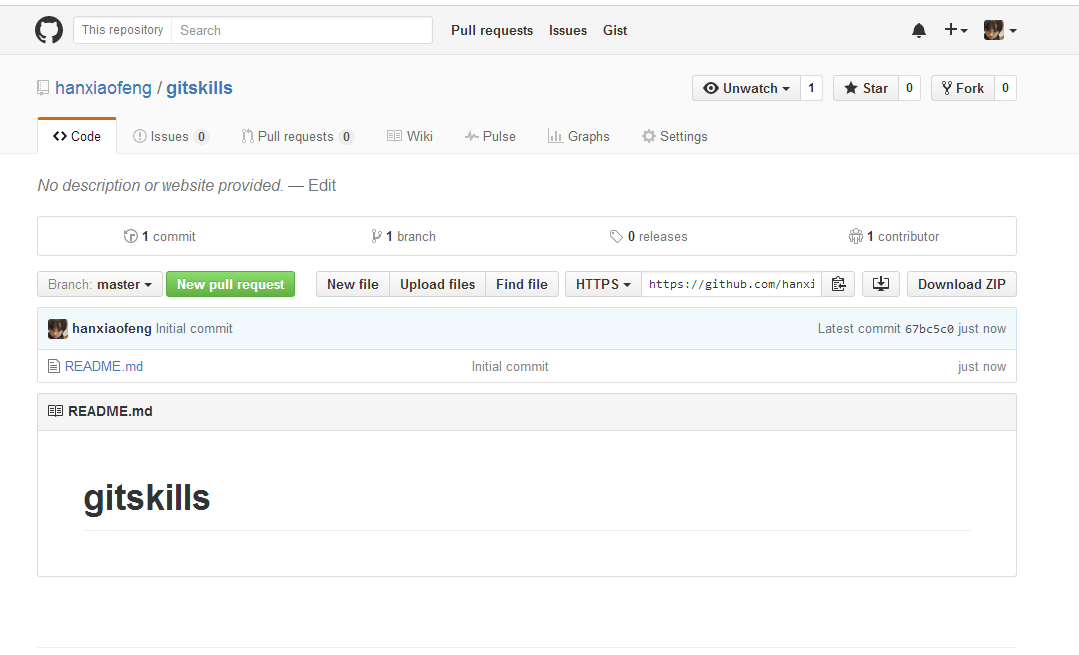Image resolution: width=1079 pixels, height=655 pixels.
Task: Click the New file button
Action: [x=353, y=284]
